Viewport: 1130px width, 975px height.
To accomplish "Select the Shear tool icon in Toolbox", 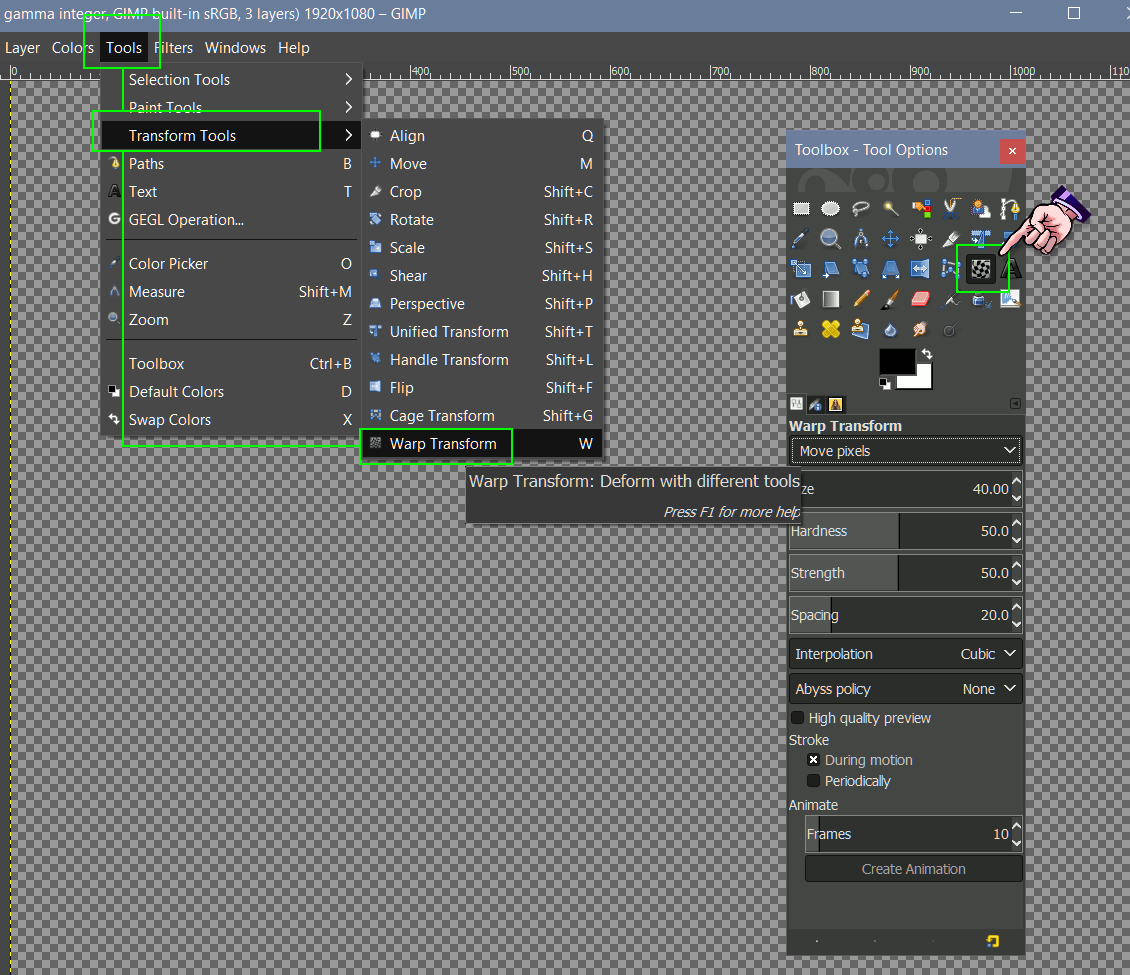I will click(831, 269).
